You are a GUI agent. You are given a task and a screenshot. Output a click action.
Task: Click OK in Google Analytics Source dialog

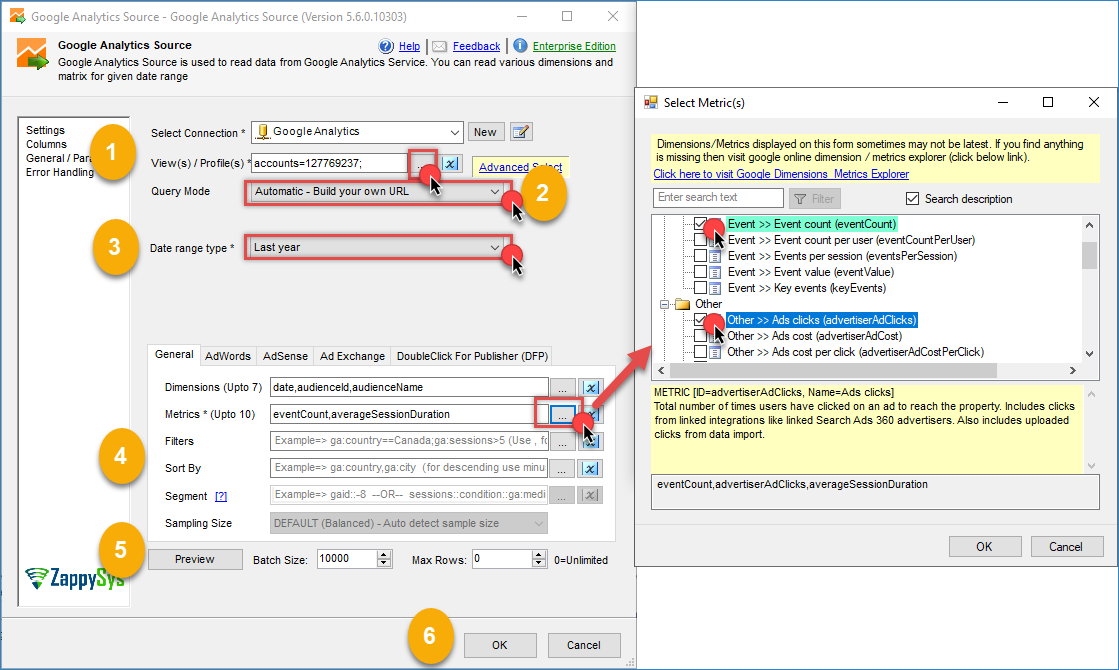click(x=500, y=645)
